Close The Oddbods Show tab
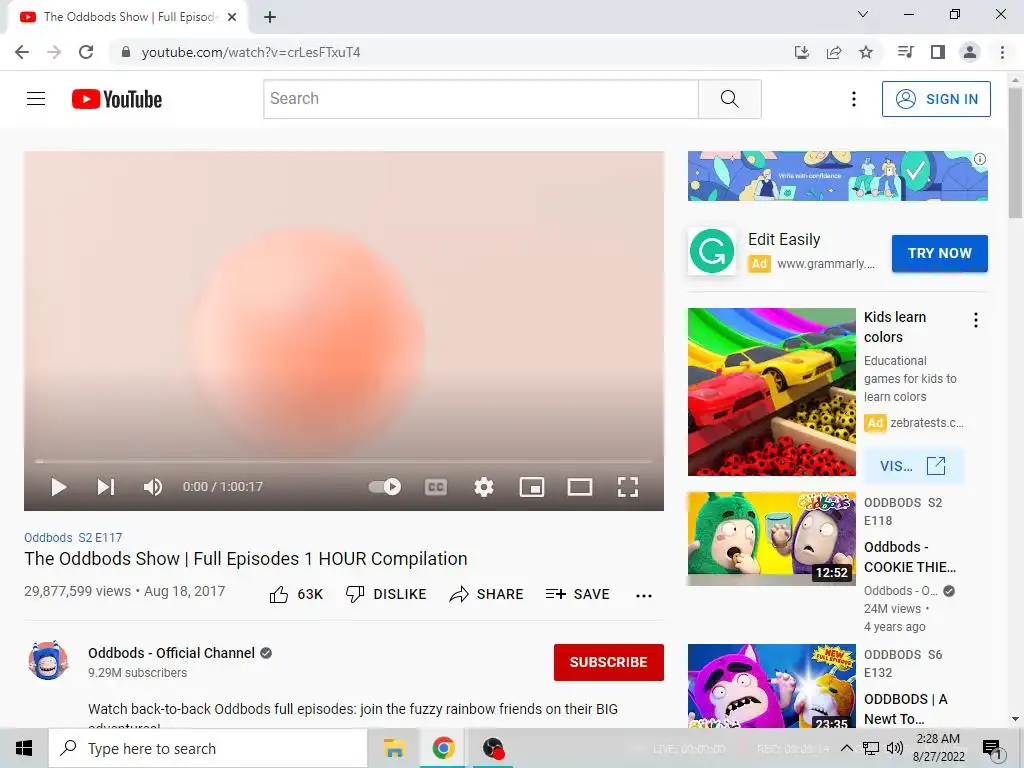 (x=232, y=17)
